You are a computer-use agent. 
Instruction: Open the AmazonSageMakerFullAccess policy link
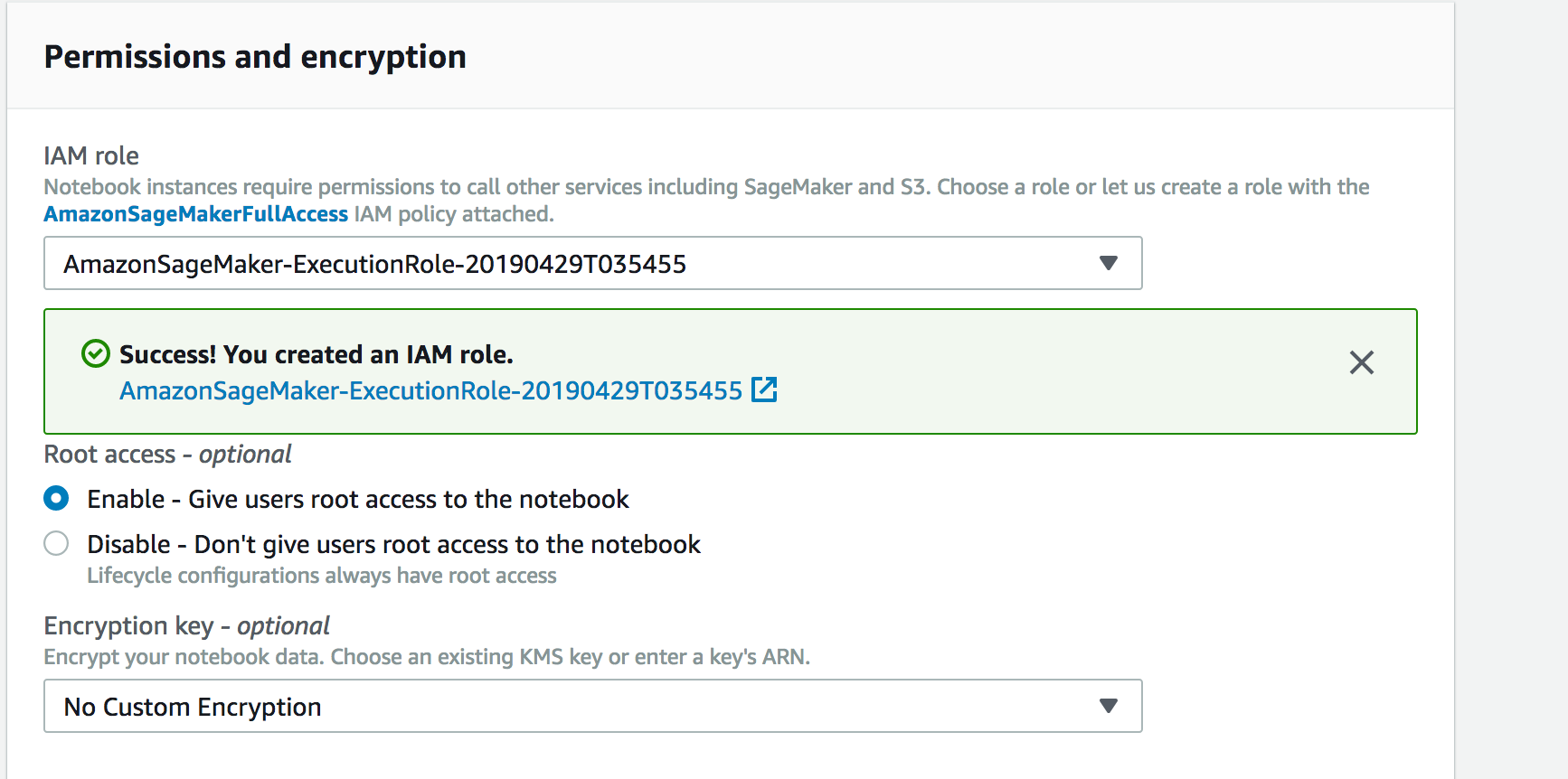click(x=196, y=214)
